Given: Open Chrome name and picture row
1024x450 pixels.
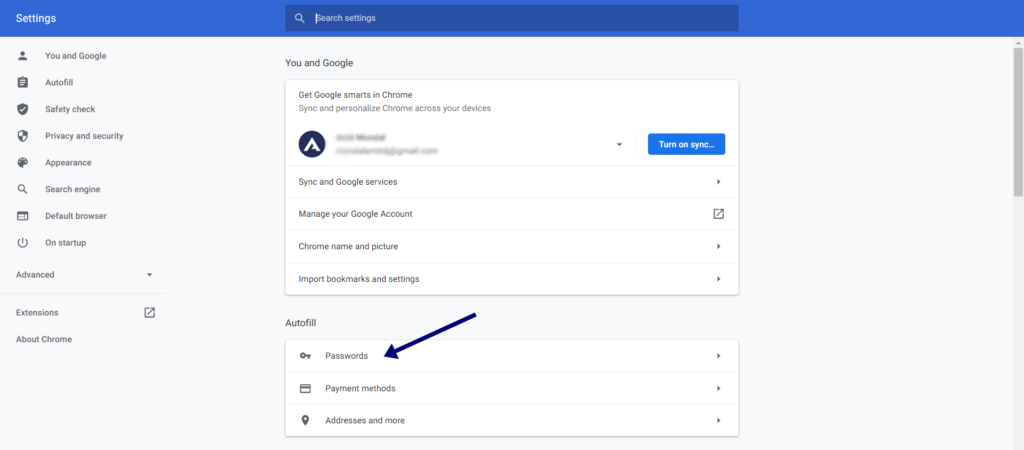Looking at the screenshot, I should click(x=512, y=246).
